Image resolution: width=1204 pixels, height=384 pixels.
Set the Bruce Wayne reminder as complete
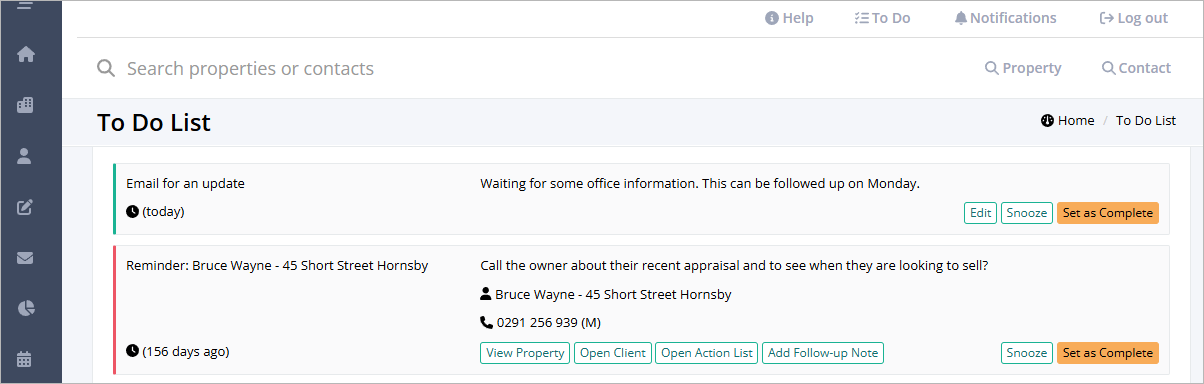coord(1107,353)
